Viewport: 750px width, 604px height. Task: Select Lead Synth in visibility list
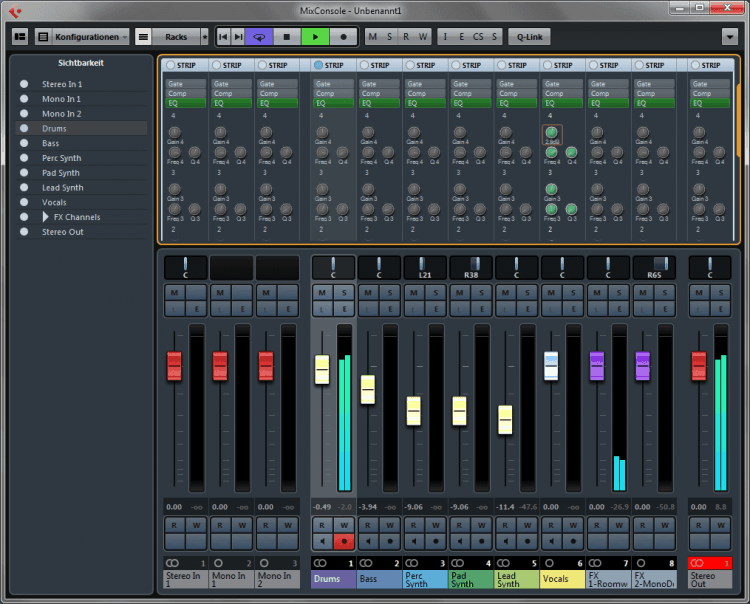pos(63,187)
